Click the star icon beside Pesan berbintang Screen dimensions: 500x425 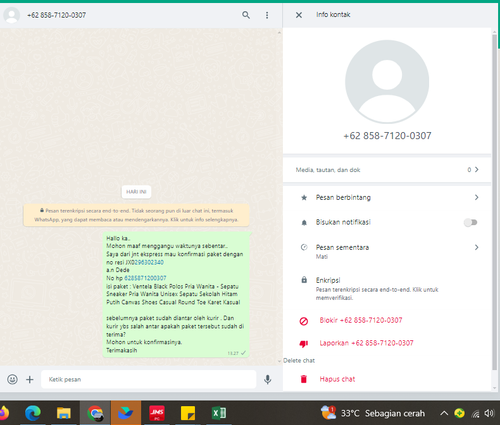pos(304,198)
